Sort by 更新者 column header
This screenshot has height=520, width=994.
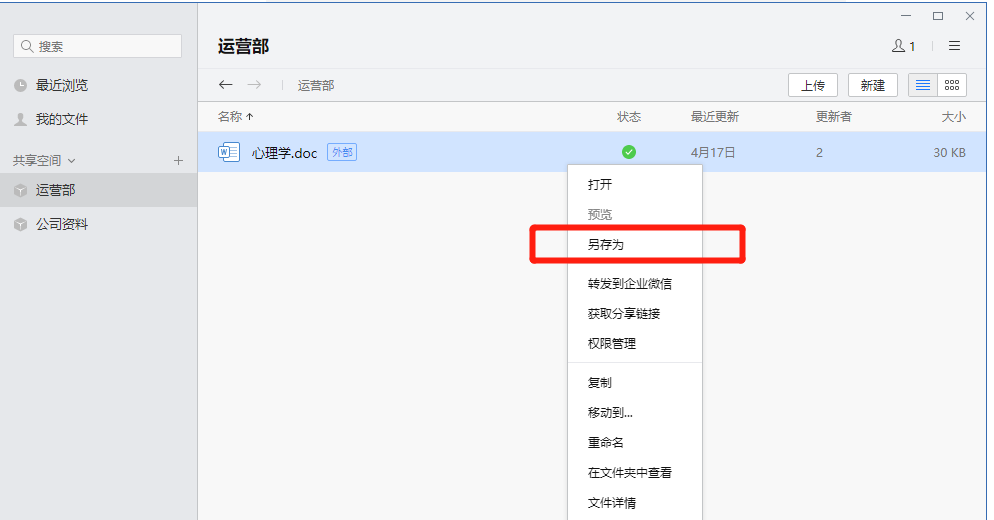tap(834, 117)
